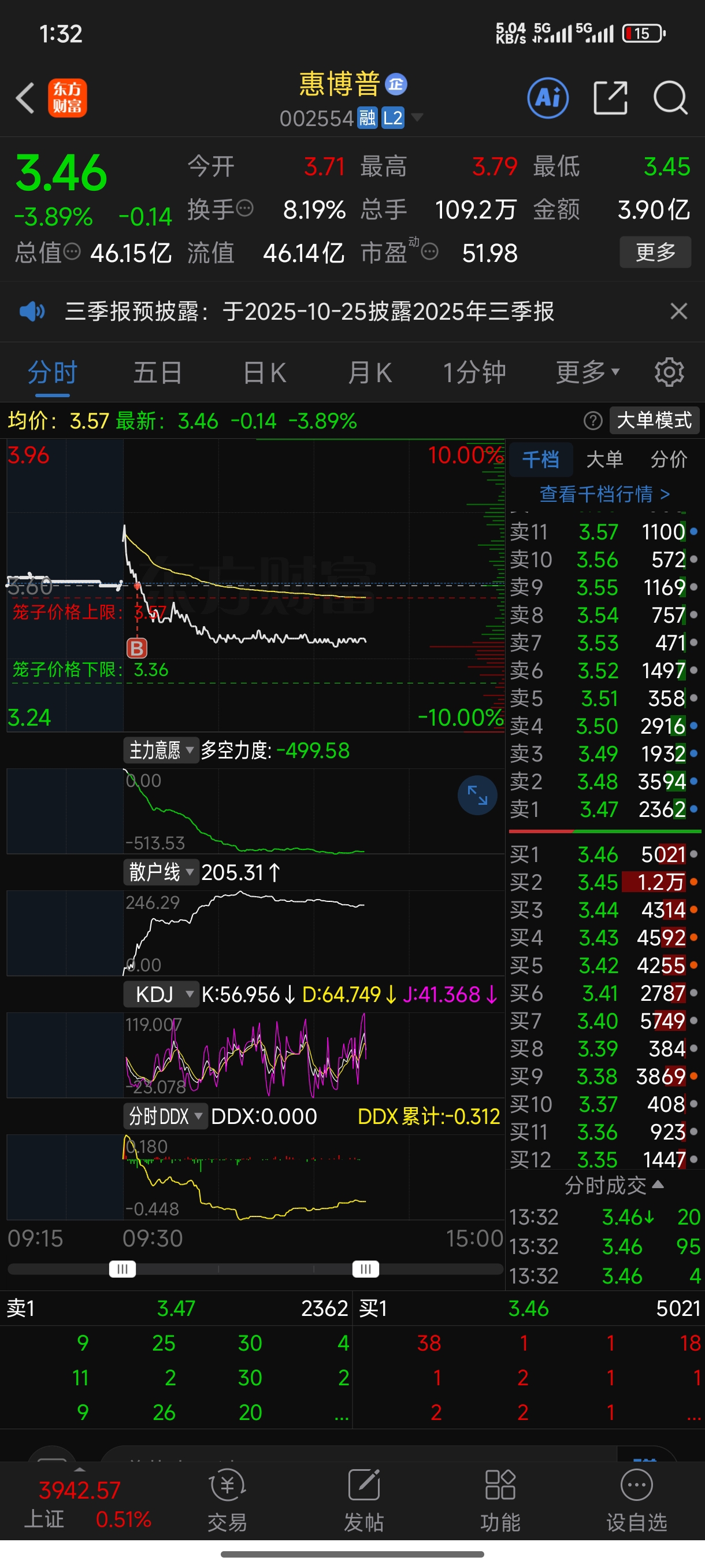Screen dimensions: 705x1568
Task: Select the 千档 order book tab
Action: coord(541,460)
